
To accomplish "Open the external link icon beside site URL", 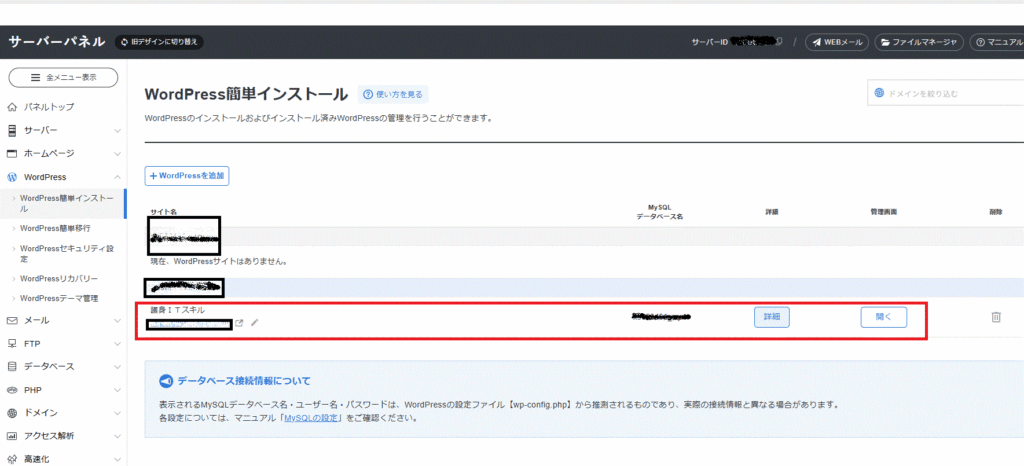I will [x=239, y=323].
